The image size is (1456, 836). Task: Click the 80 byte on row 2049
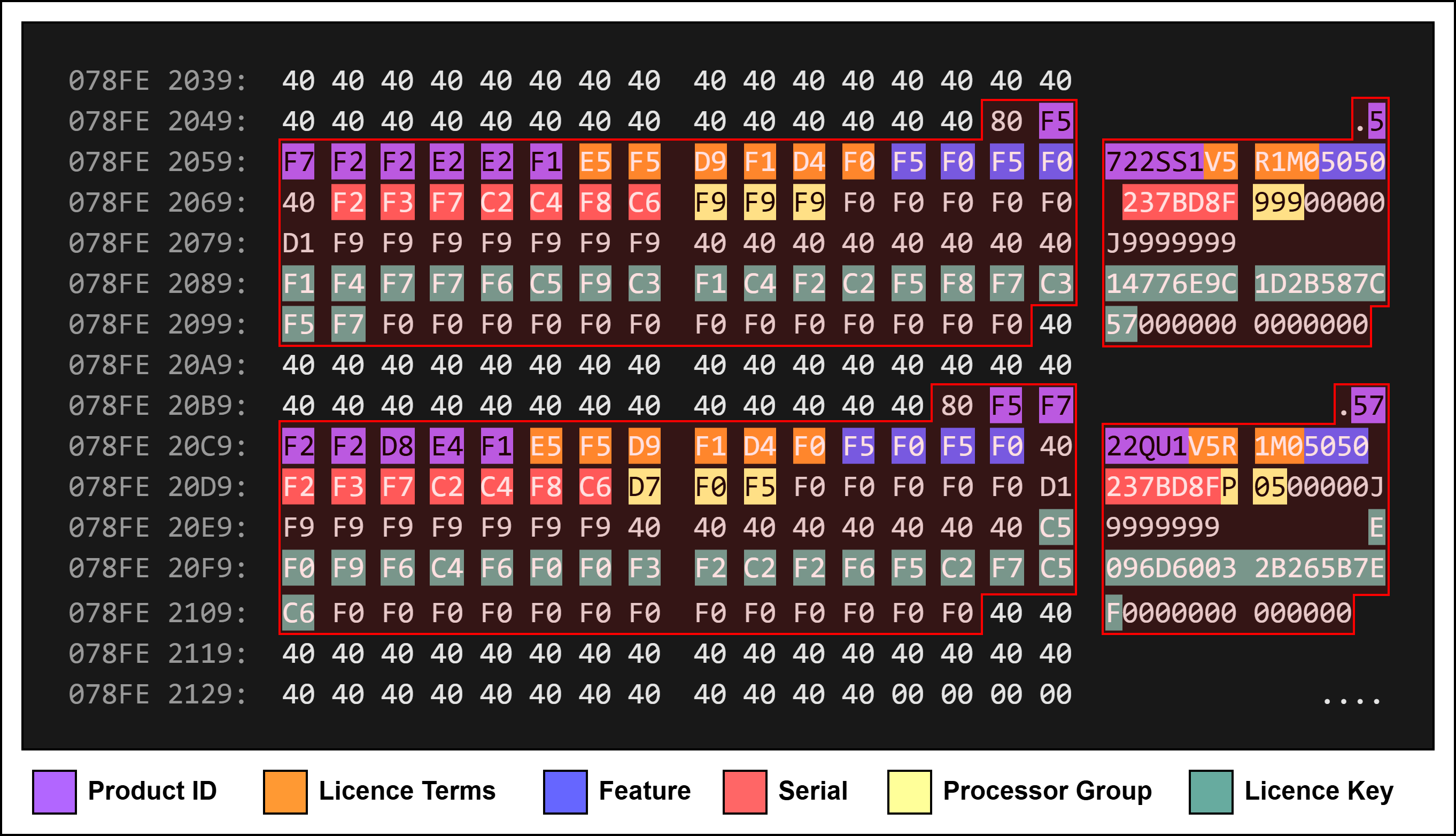click(x=1006, y=121)
